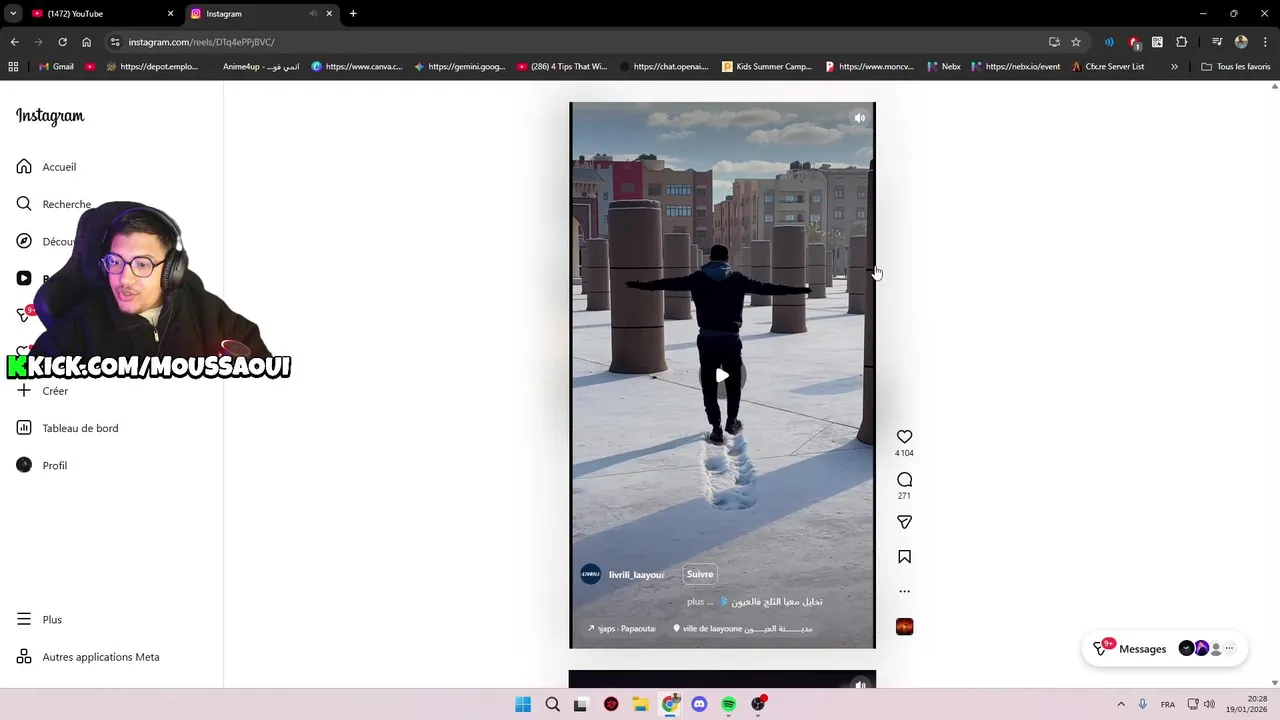Open Chrome profile avatar

pyautogui.click(x=1241, y=42)
